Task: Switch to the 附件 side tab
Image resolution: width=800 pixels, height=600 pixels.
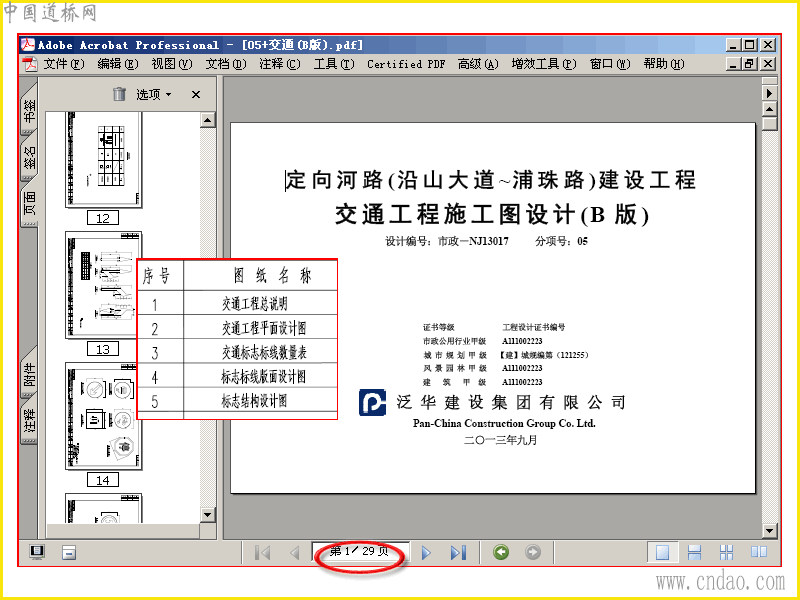Action: (30, 375)
